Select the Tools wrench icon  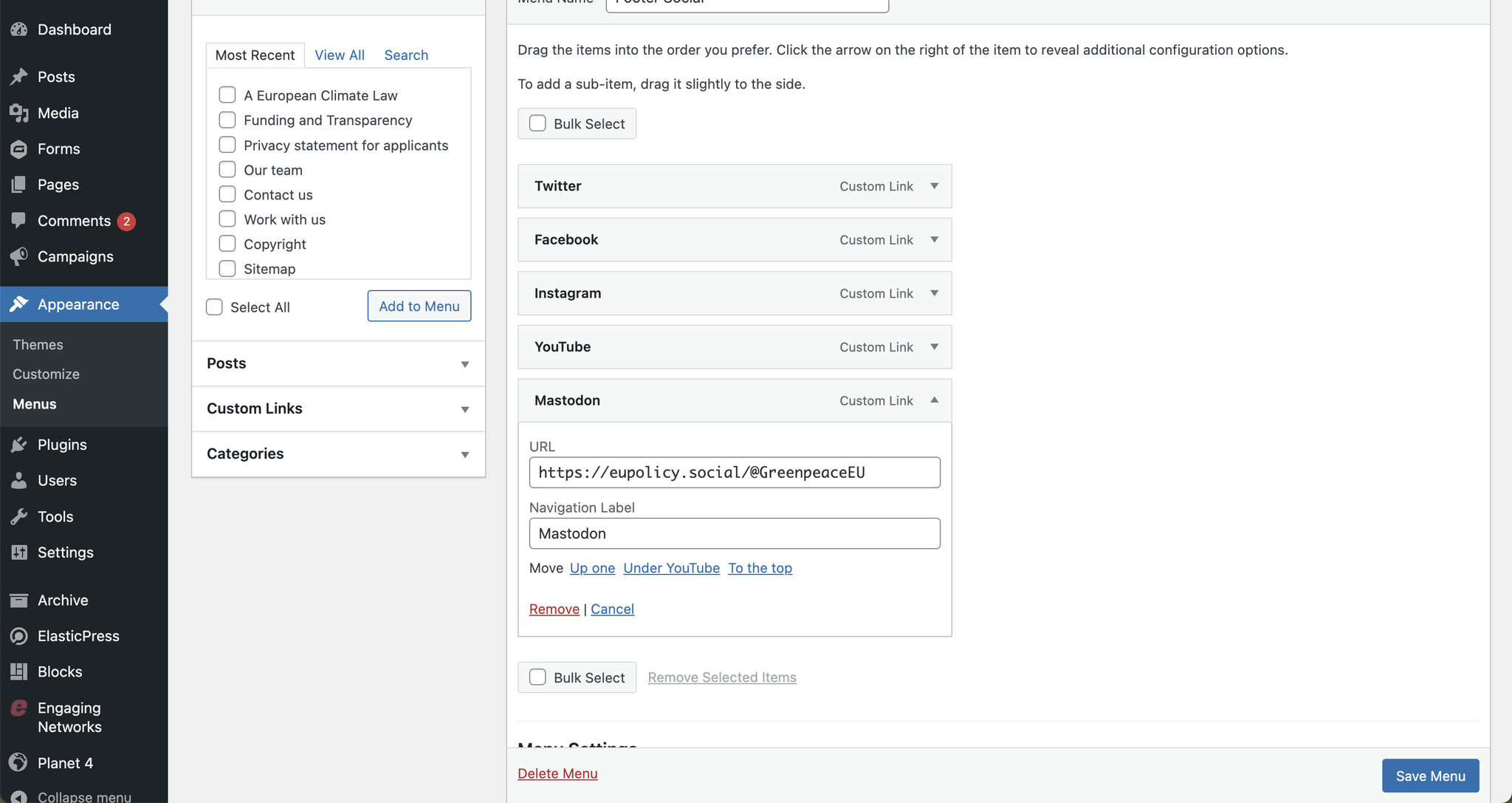(x=19, y=516)
